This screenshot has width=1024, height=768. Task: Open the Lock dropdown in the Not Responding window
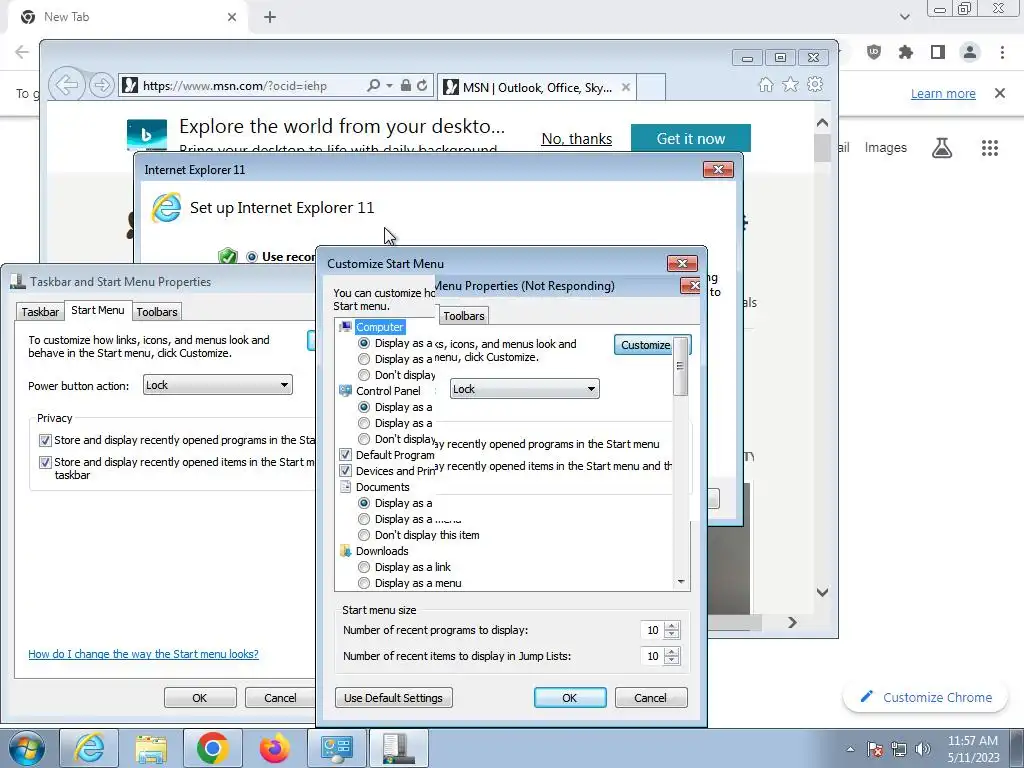[x=524, y=389]
